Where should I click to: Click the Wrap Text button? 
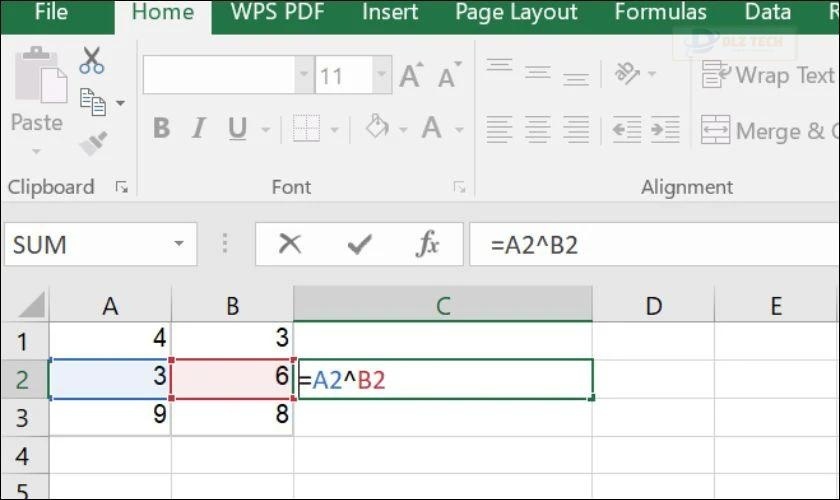click(x=767, y=75)
